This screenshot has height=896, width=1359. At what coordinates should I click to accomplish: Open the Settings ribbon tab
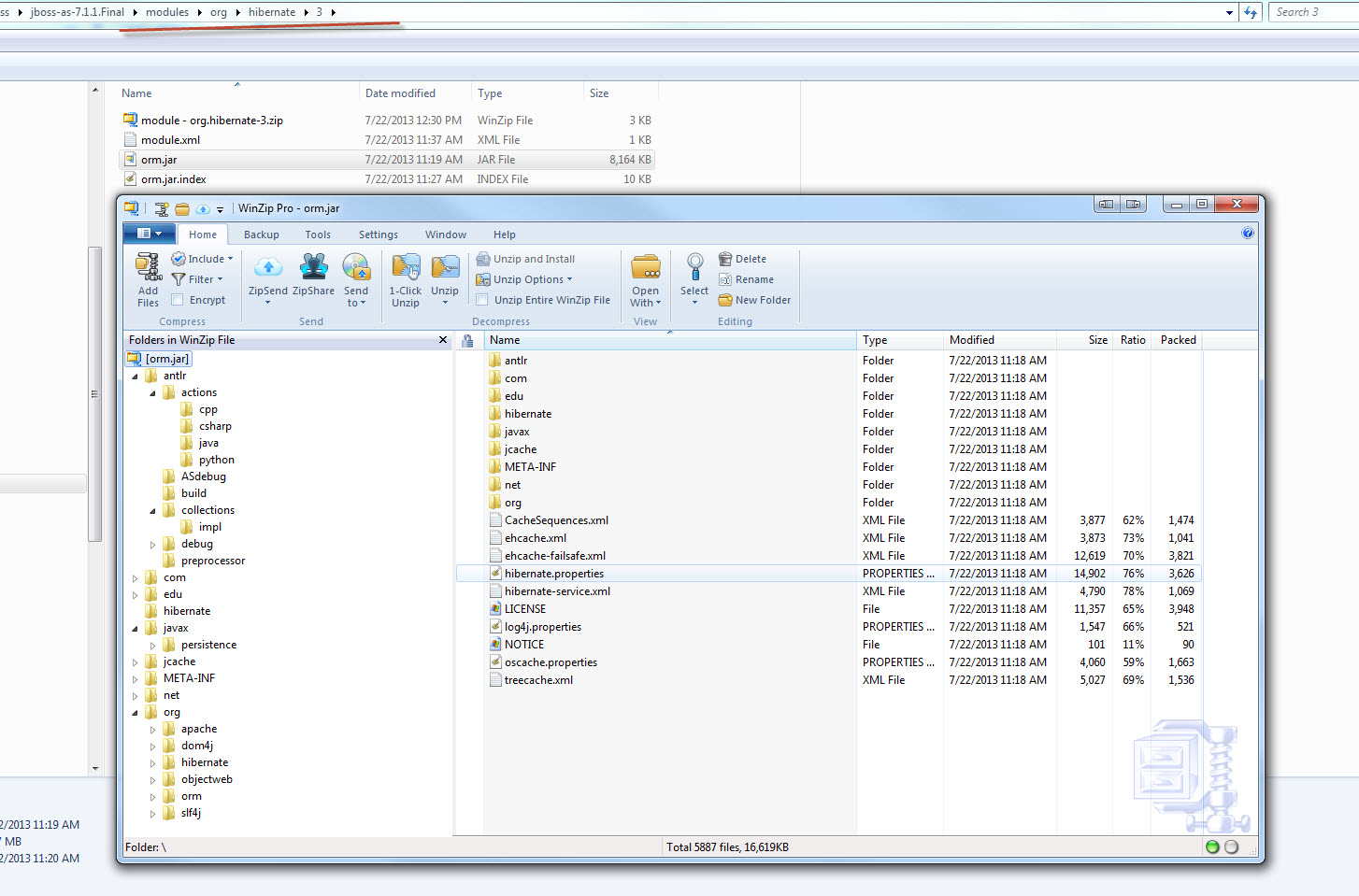tap(379, 235)
